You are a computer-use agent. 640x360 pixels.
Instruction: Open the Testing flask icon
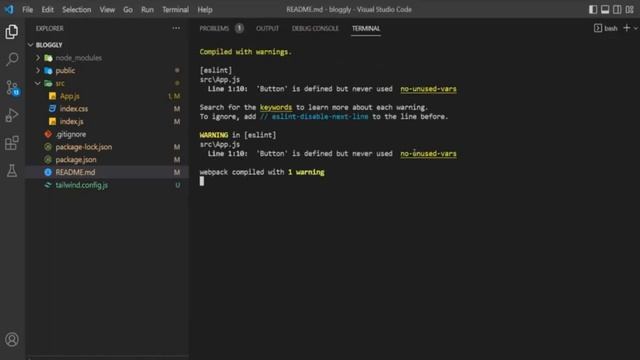(12, 171)
